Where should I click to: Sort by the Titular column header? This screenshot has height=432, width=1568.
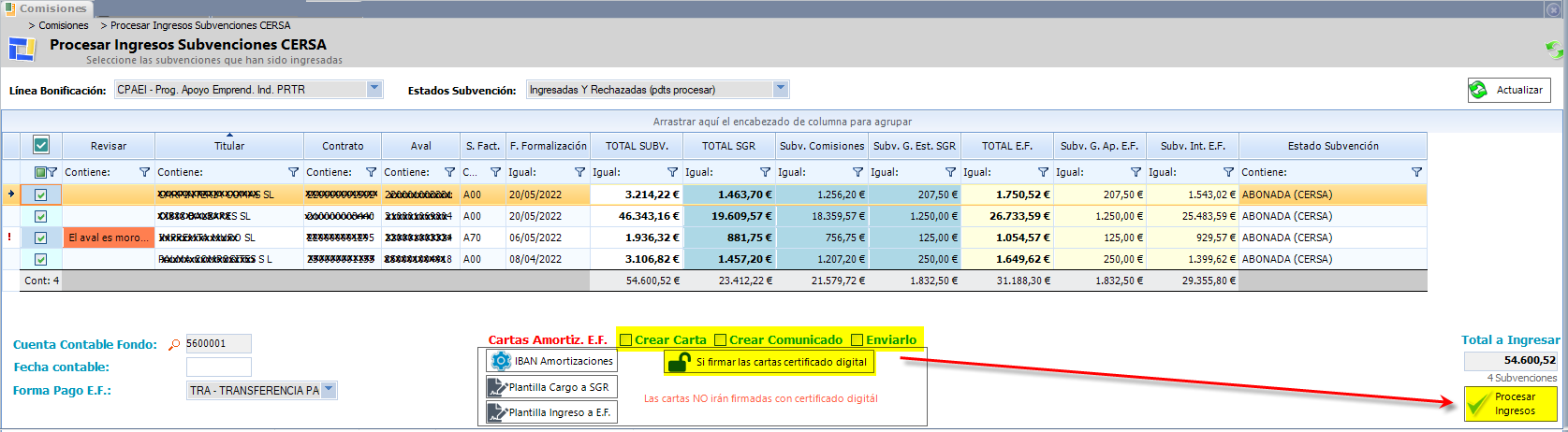[229, 146]
